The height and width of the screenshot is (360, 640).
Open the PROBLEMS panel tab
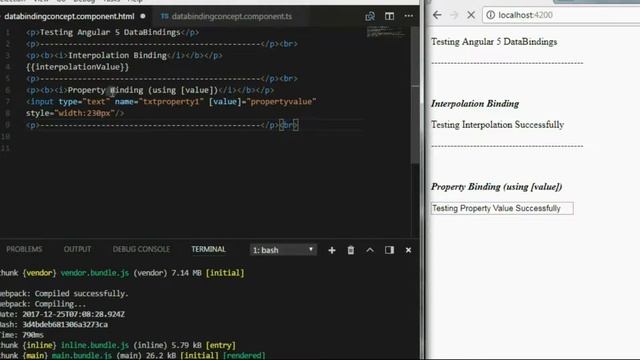pyautogui.click(x=24, y=249)
